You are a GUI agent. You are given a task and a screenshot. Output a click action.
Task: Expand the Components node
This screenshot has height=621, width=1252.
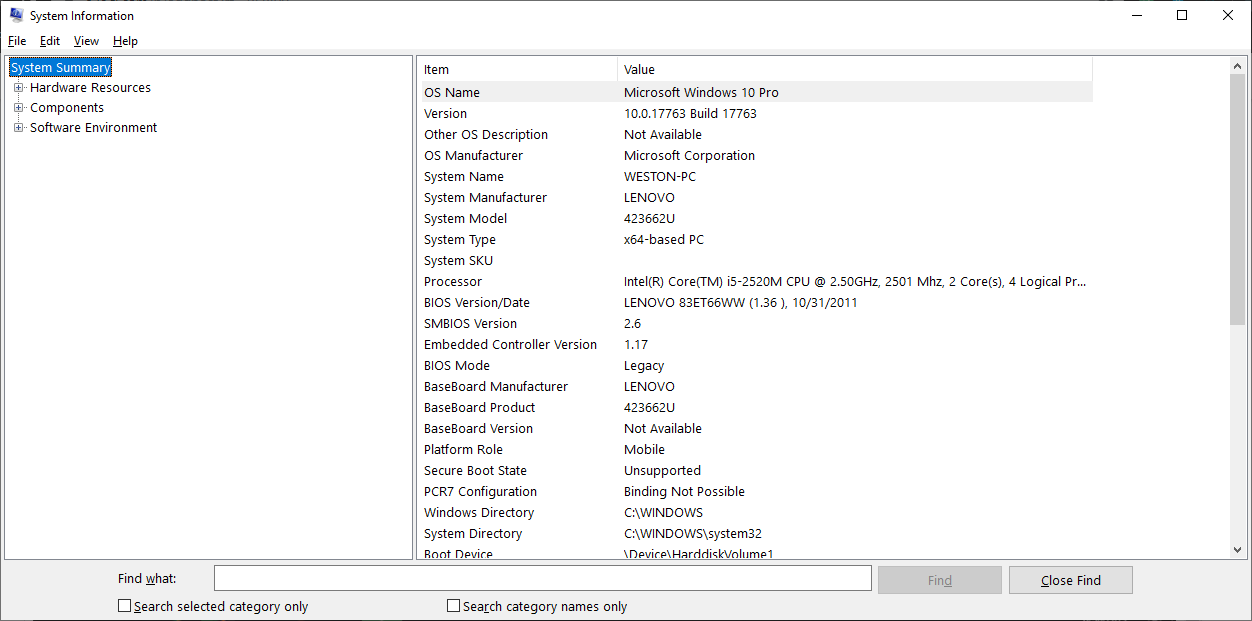(18, 108)
